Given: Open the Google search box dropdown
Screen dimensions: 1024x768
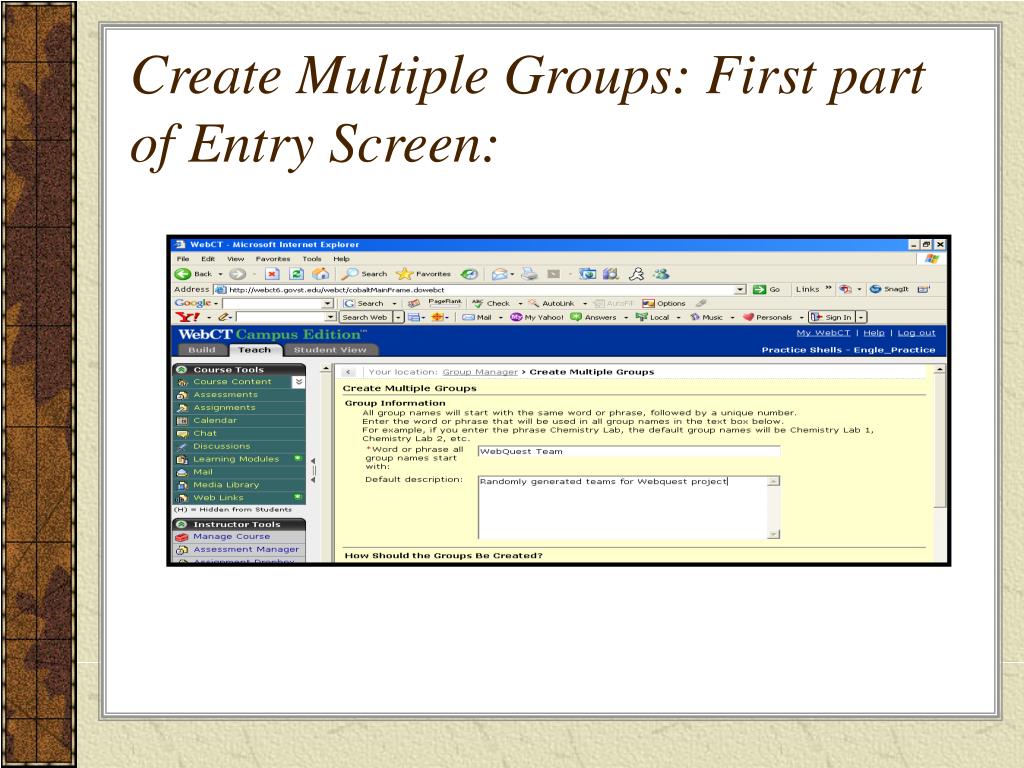Looking at the screenshot, I should tap(328, 304).
